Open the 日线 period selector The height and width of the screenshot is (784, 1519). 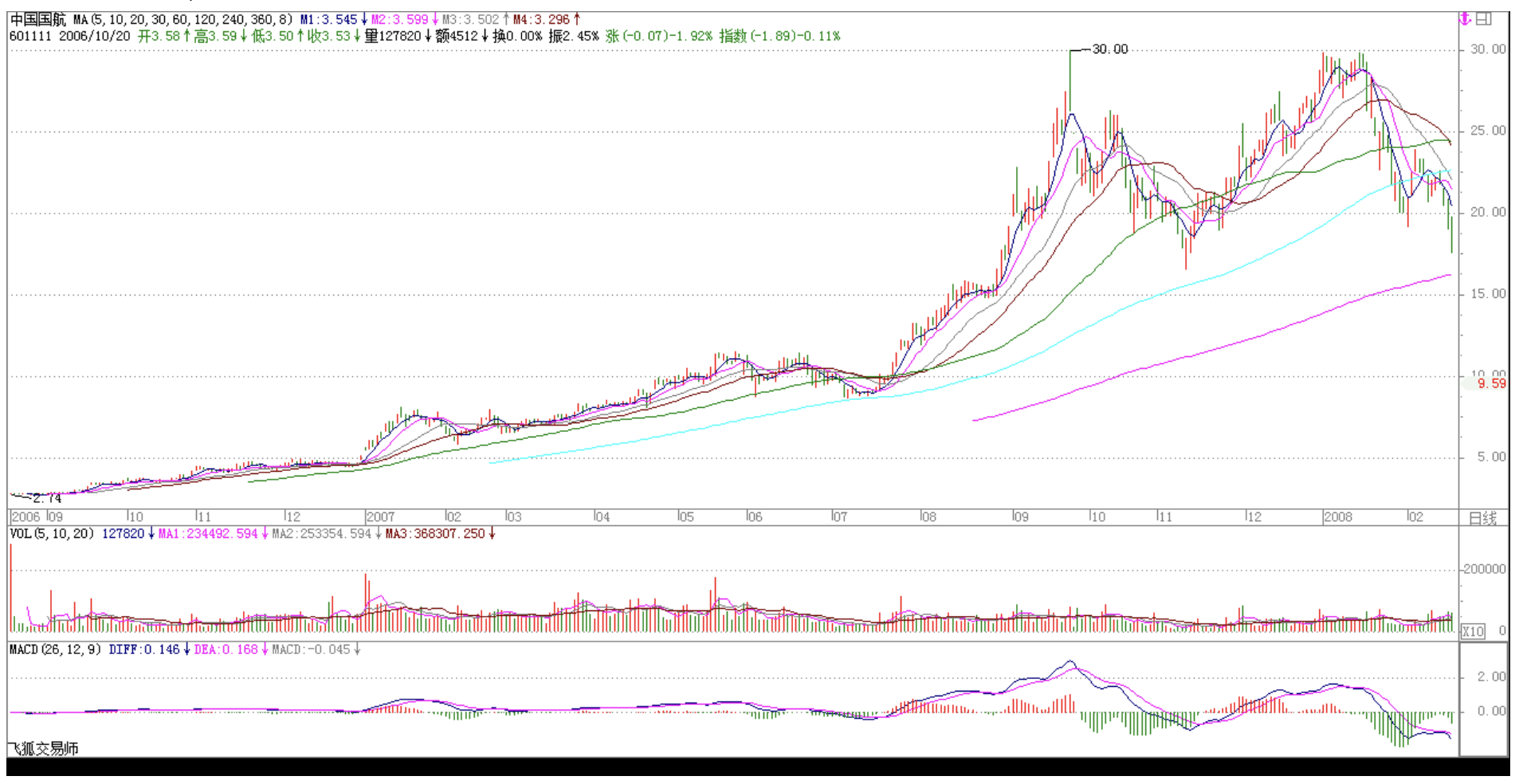[1482, 518]
